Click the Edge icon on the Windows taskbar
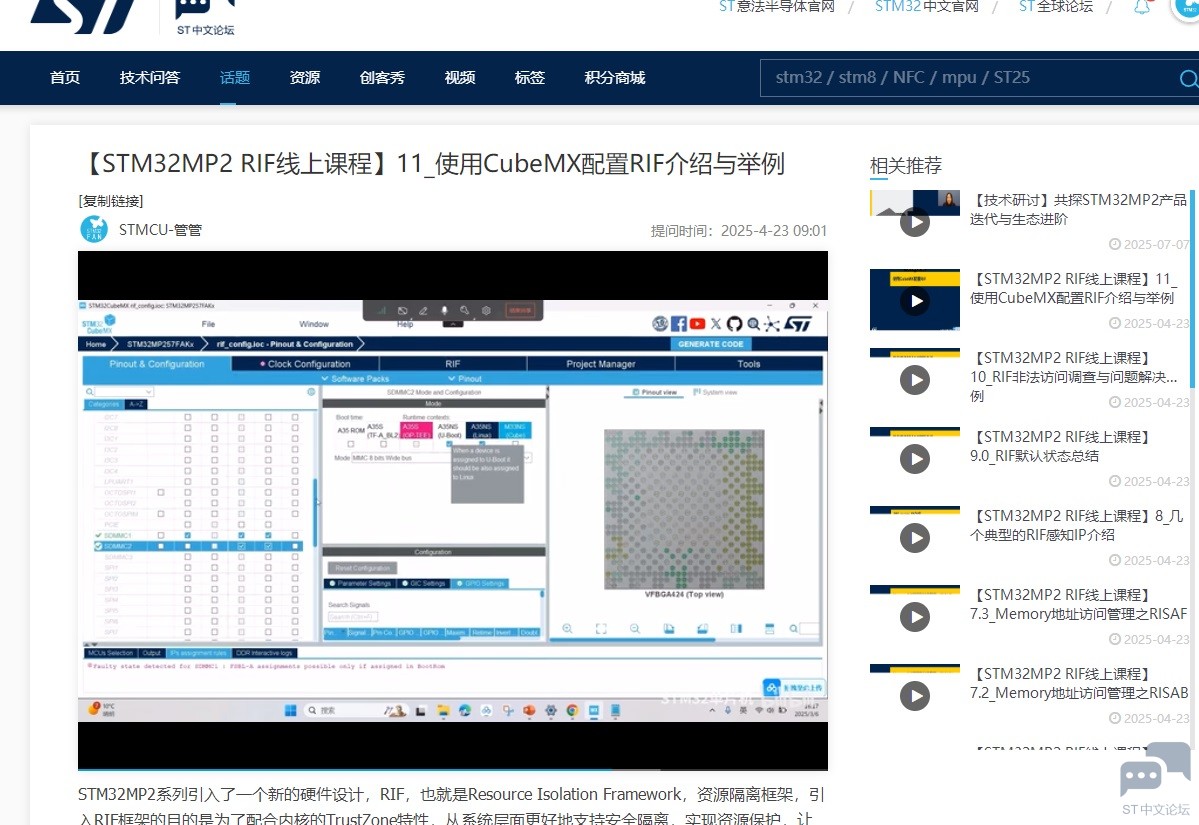Viewport: 1199px width, 825px height. pos(464,710)
